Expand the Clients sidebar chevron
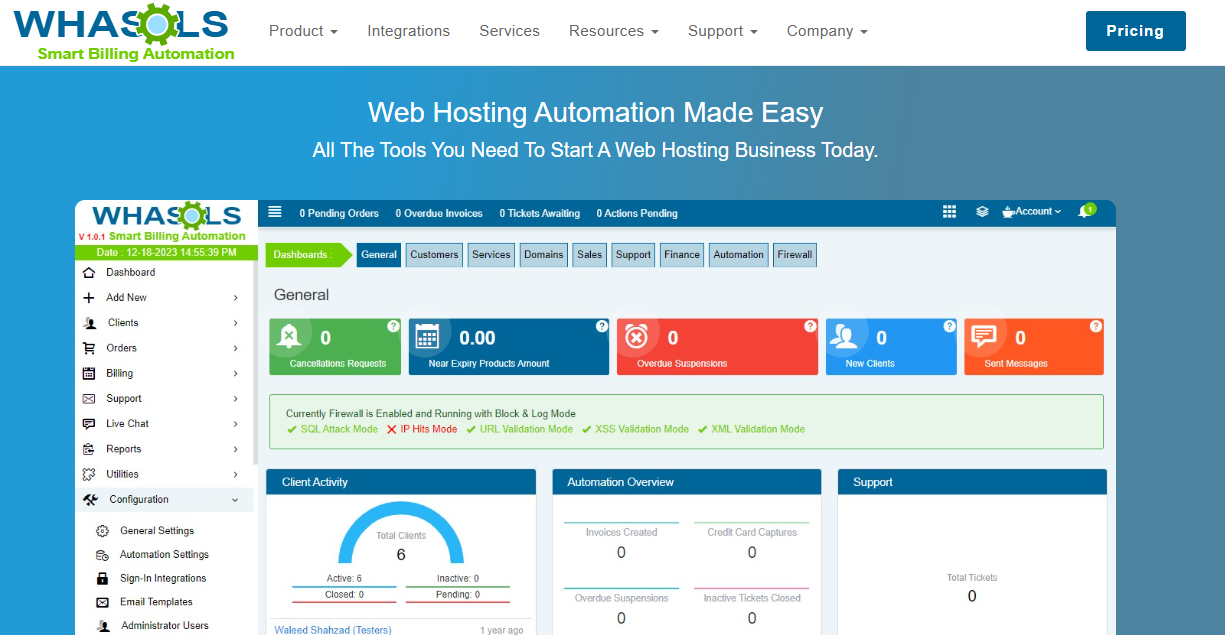Screen dimensions: 1225x635 236,323
